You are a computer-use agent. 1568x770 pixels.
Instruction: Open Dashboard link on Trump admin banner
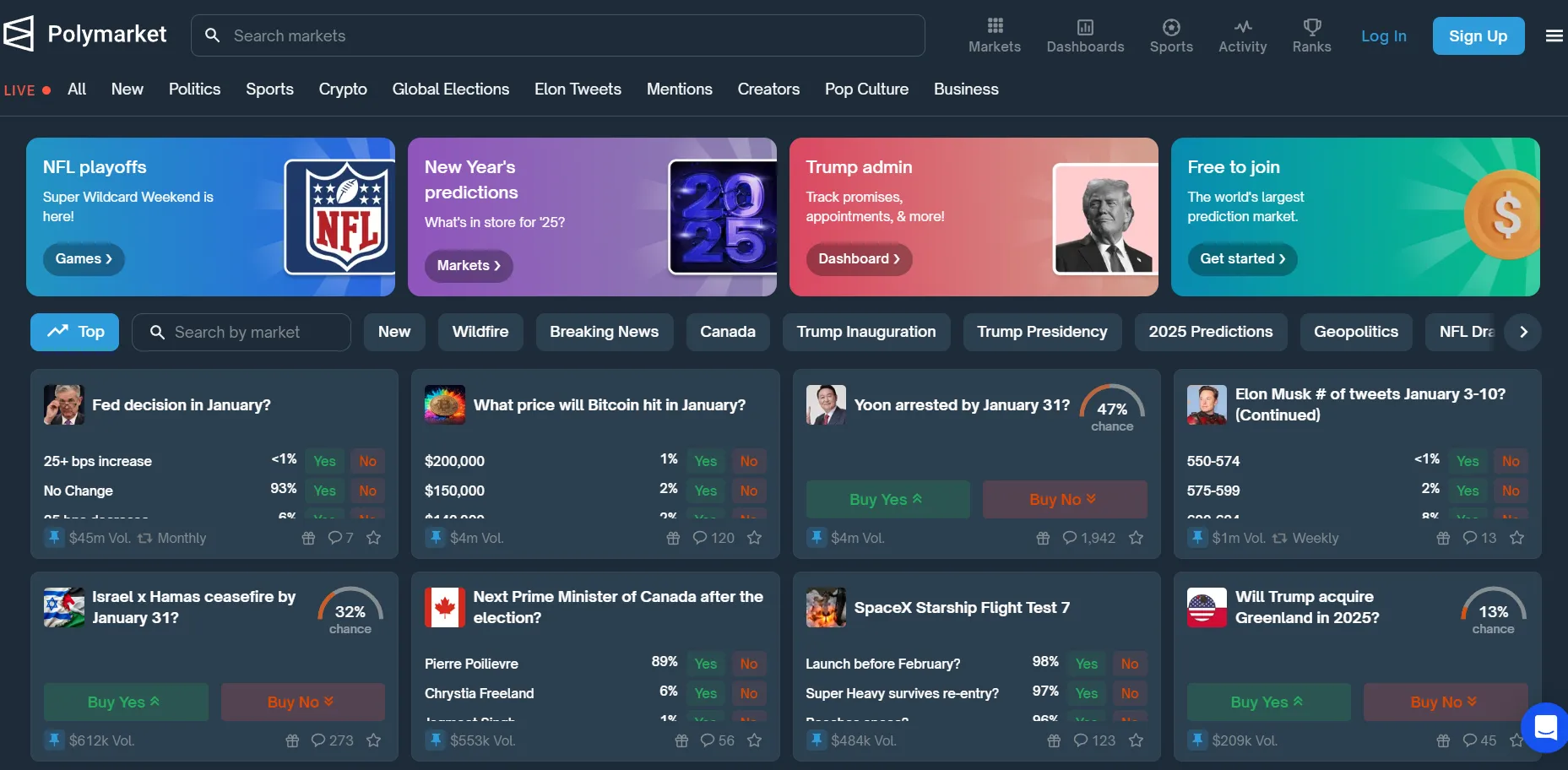(859, 259)
